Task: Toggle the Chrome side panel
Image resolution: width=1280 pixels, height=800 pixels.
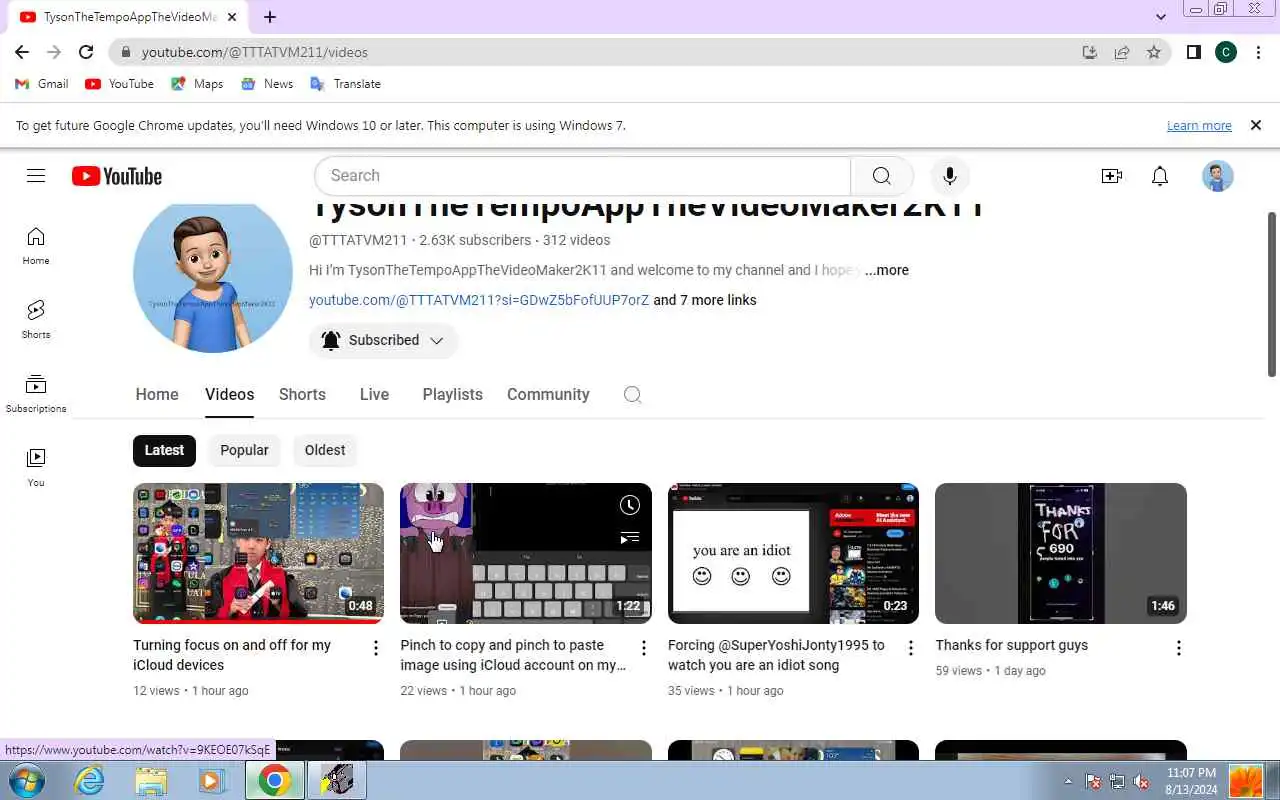Action: point(1193,52)
